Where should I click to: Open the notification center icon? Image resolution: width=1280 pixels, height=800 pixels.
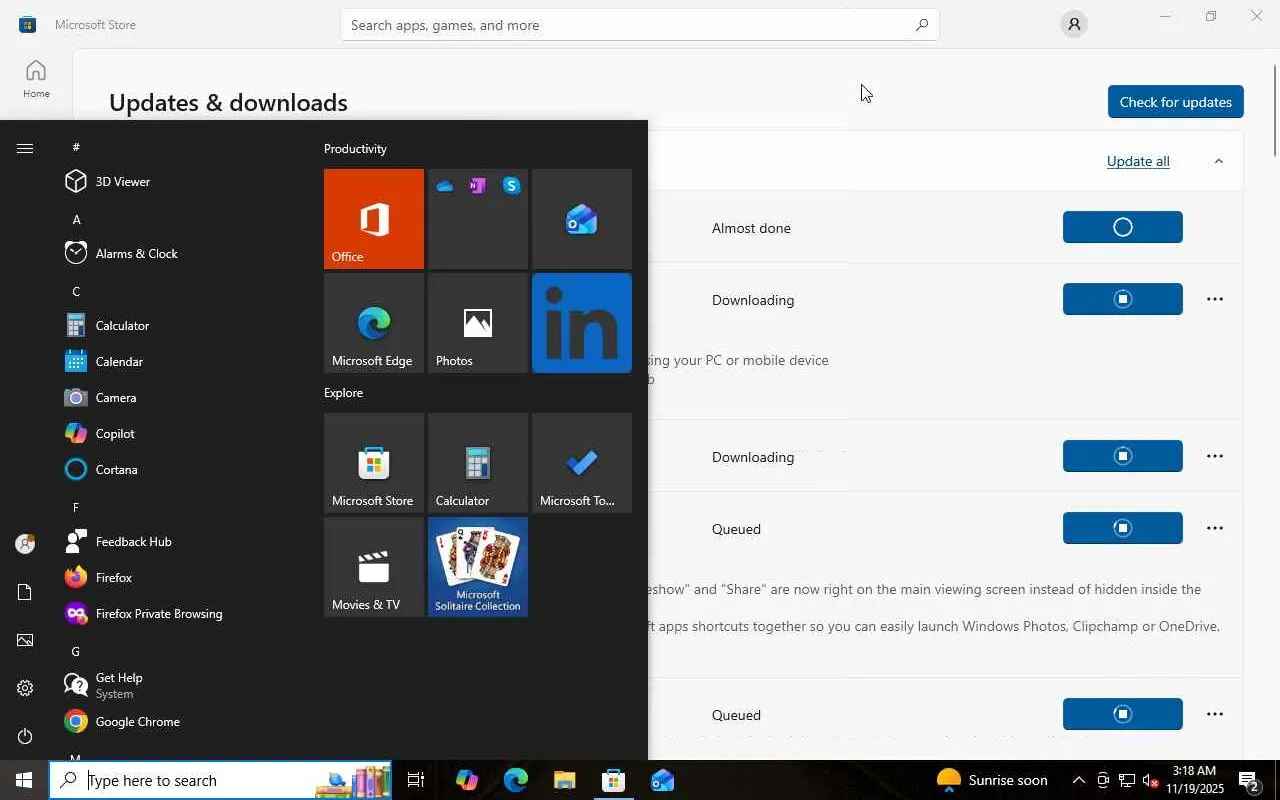click(x=1249, y=780)
